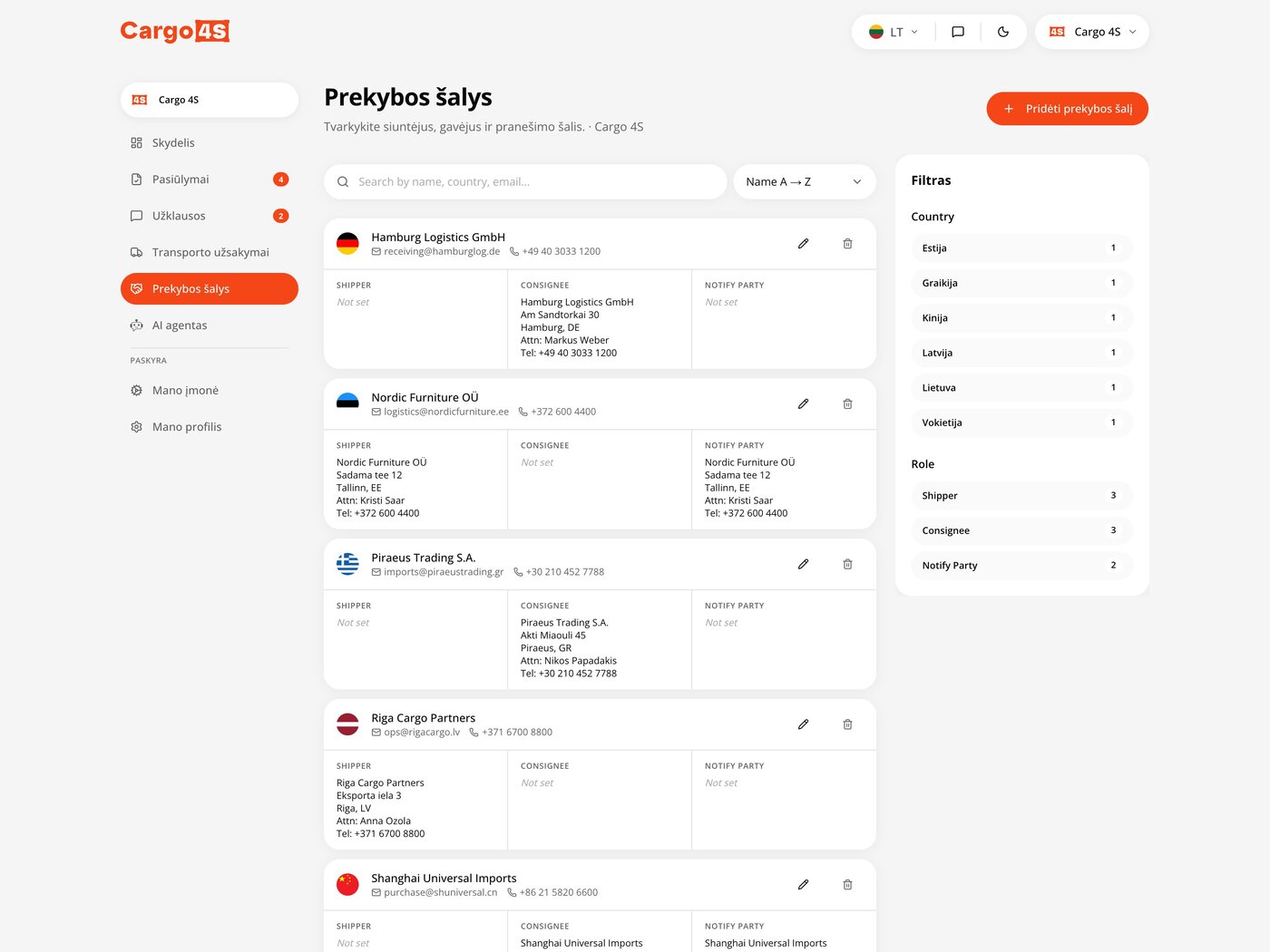Filter by country Graikija
This screenshot has width=1270, height=952.
pyautogui.click(x=1021, y=283)
